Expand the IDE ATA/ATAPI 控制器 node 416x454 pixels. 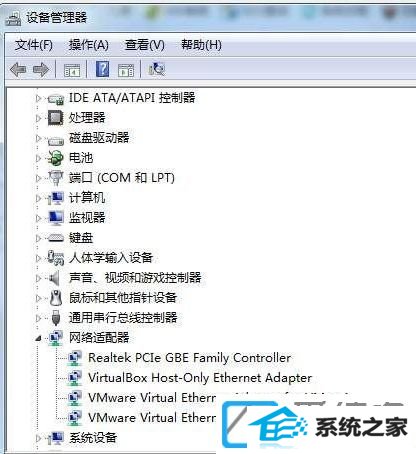pyautogui.click(x=38, y=98)
